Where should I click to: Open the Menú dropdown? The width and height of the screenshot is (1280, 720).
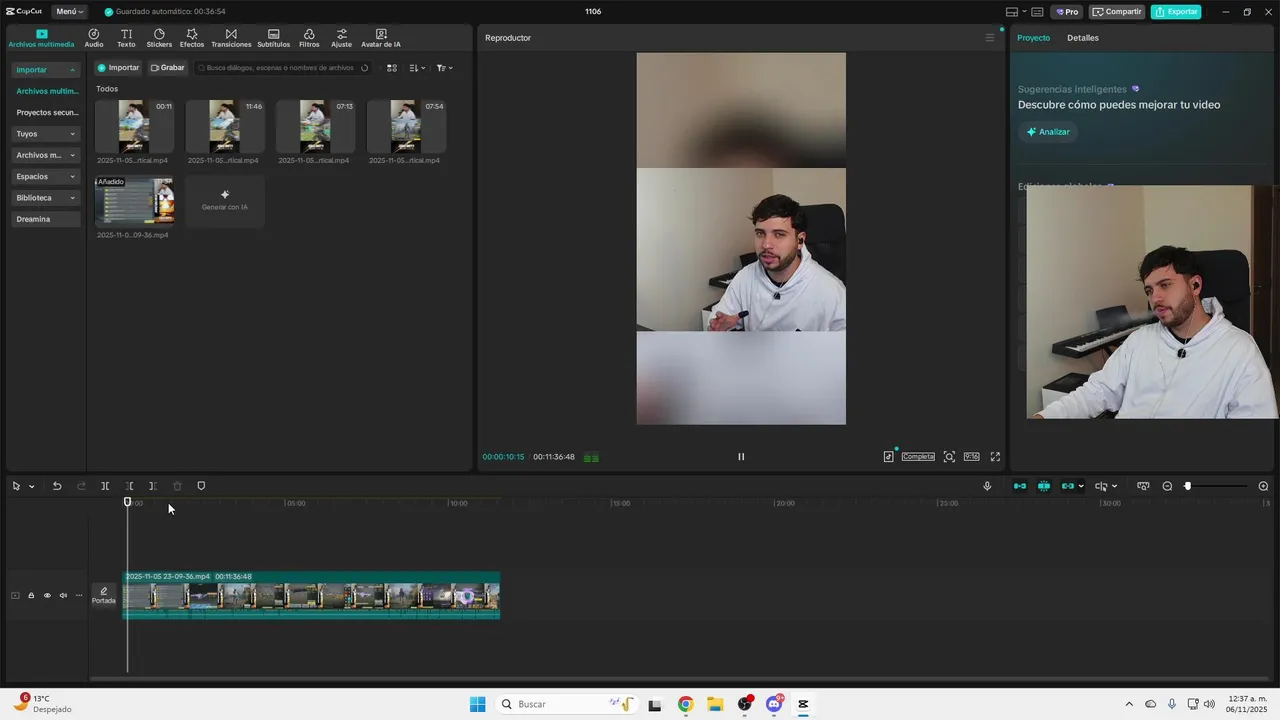click(x=70, y=12)
